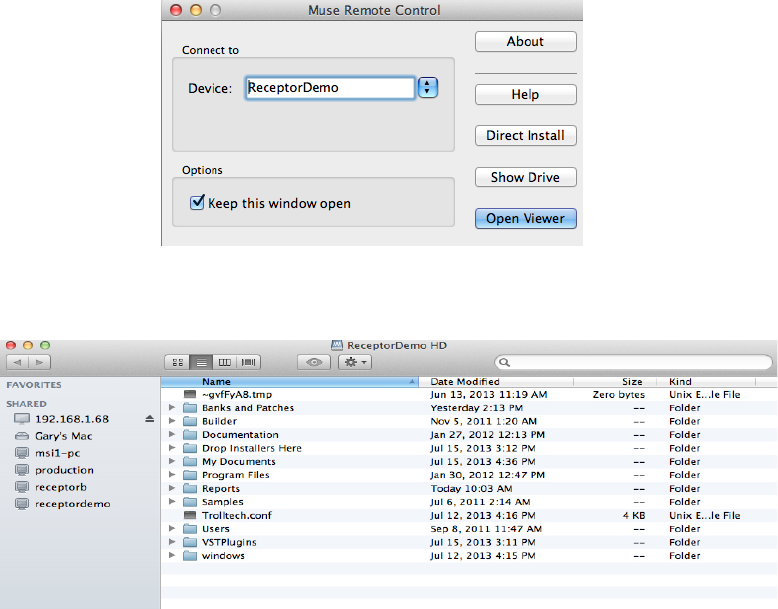The image size is (778, 609).
Task: Open Help in Muse Remote Control
Action: (x=525, y=94)
